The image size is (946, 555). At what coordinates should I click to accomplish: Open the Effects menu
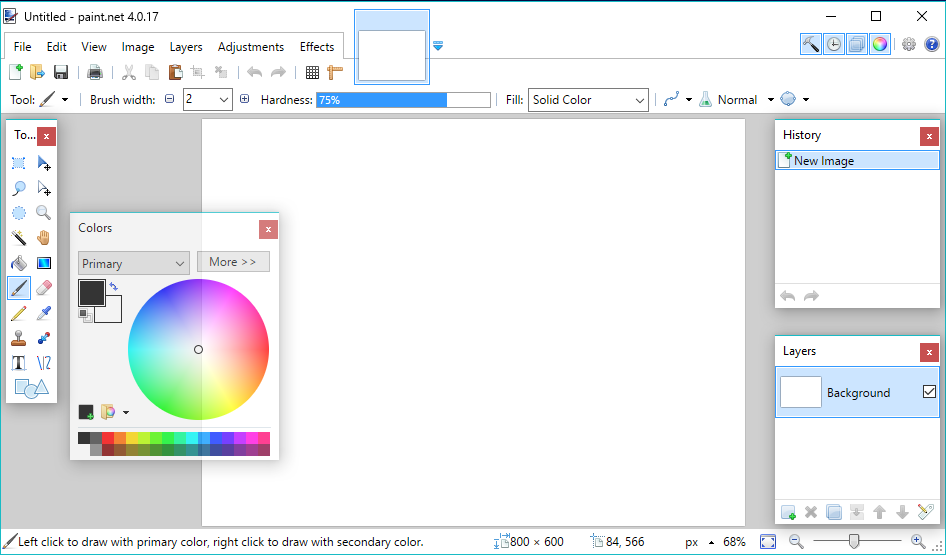click(x=317, y=47)
